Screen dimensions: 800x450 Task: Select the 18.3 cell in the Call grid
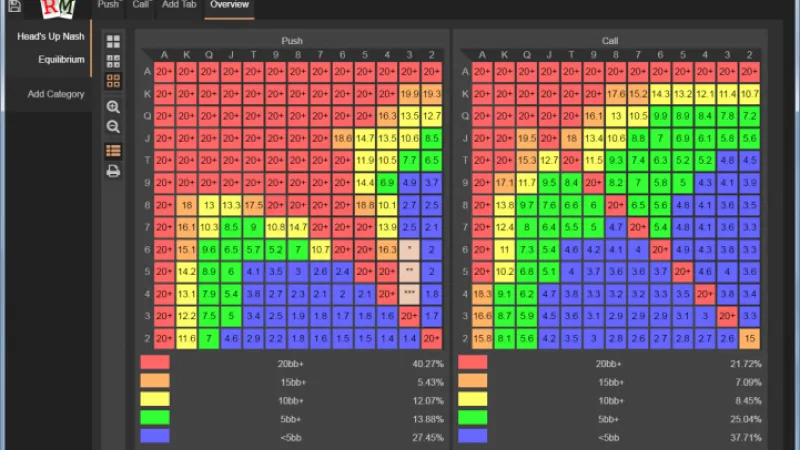[481, 294]
